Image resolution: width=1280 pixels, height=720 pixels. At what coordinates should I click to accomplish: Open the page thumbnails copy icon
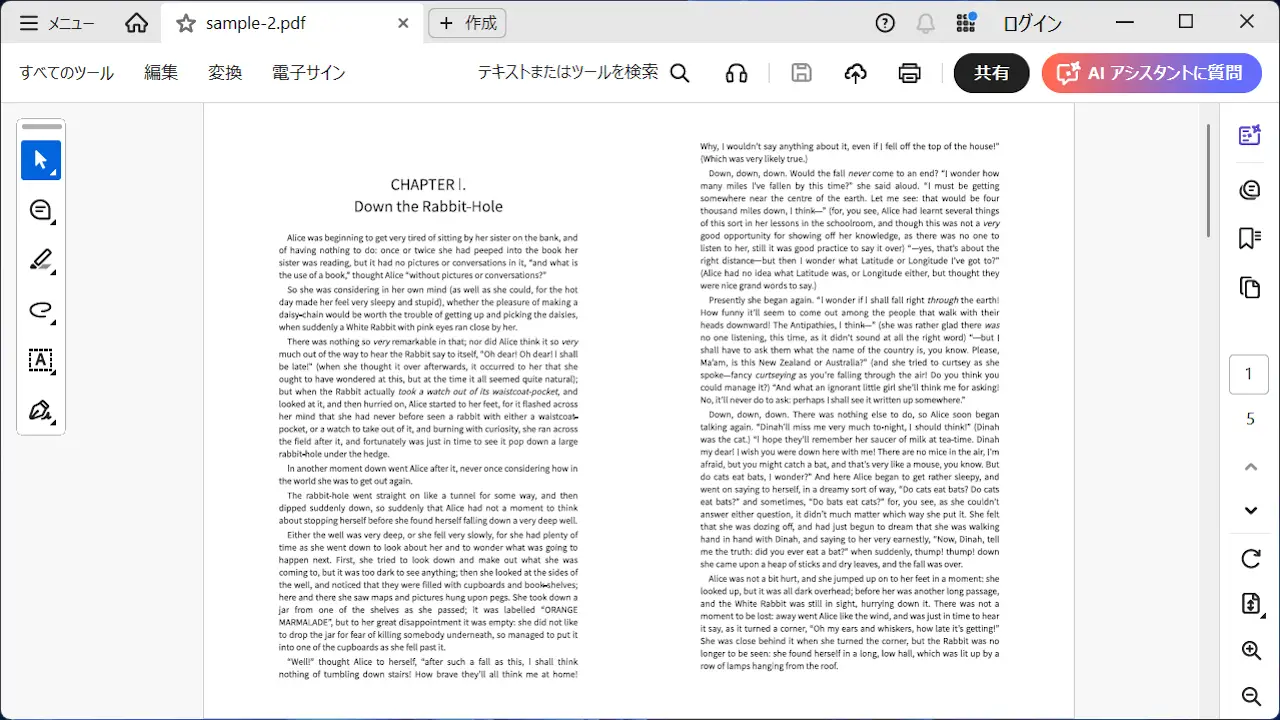pyautogui.click(x=1250, y=288)
